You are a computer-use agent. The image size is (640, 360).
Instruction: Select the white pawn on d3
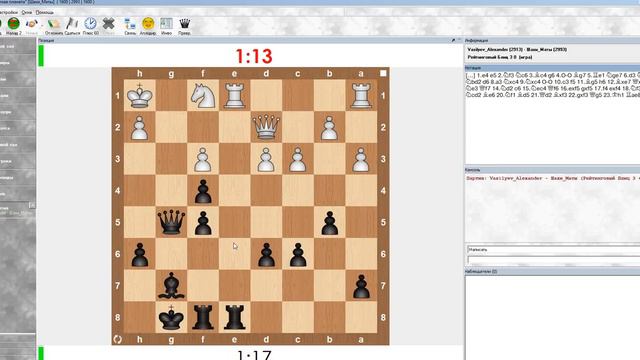pos(266,159)
